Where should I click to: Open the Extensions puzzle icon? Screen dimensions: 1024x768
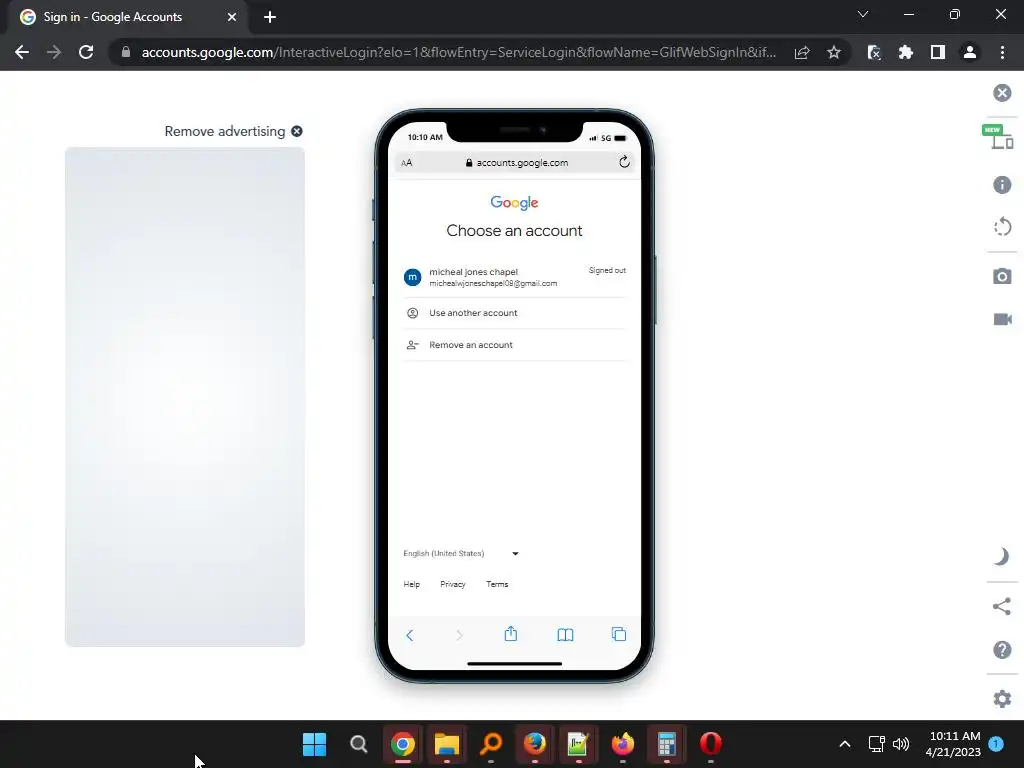(x=905, y=52)
